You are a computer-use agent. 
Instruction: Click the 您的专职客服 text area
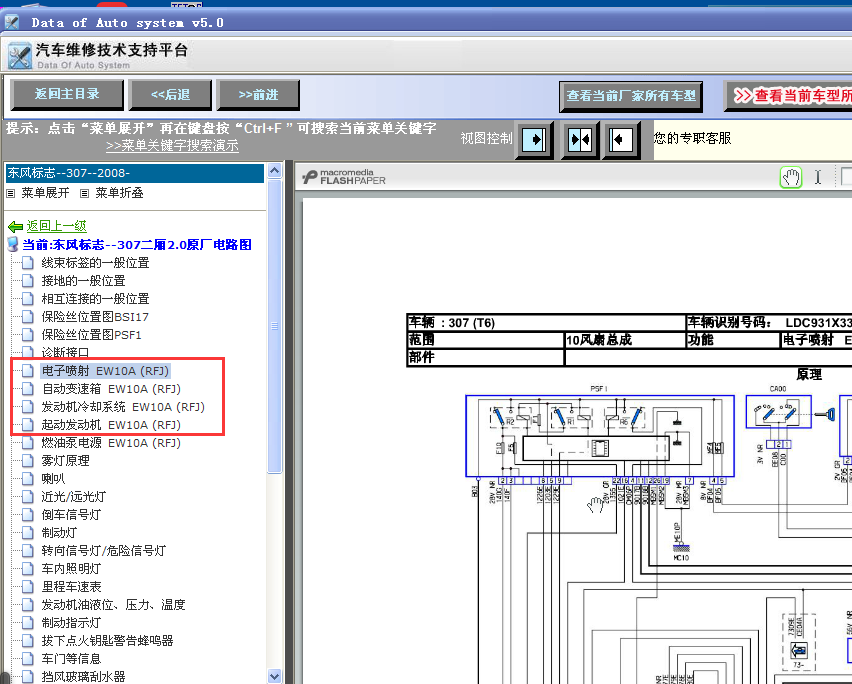tap(692, 138)
